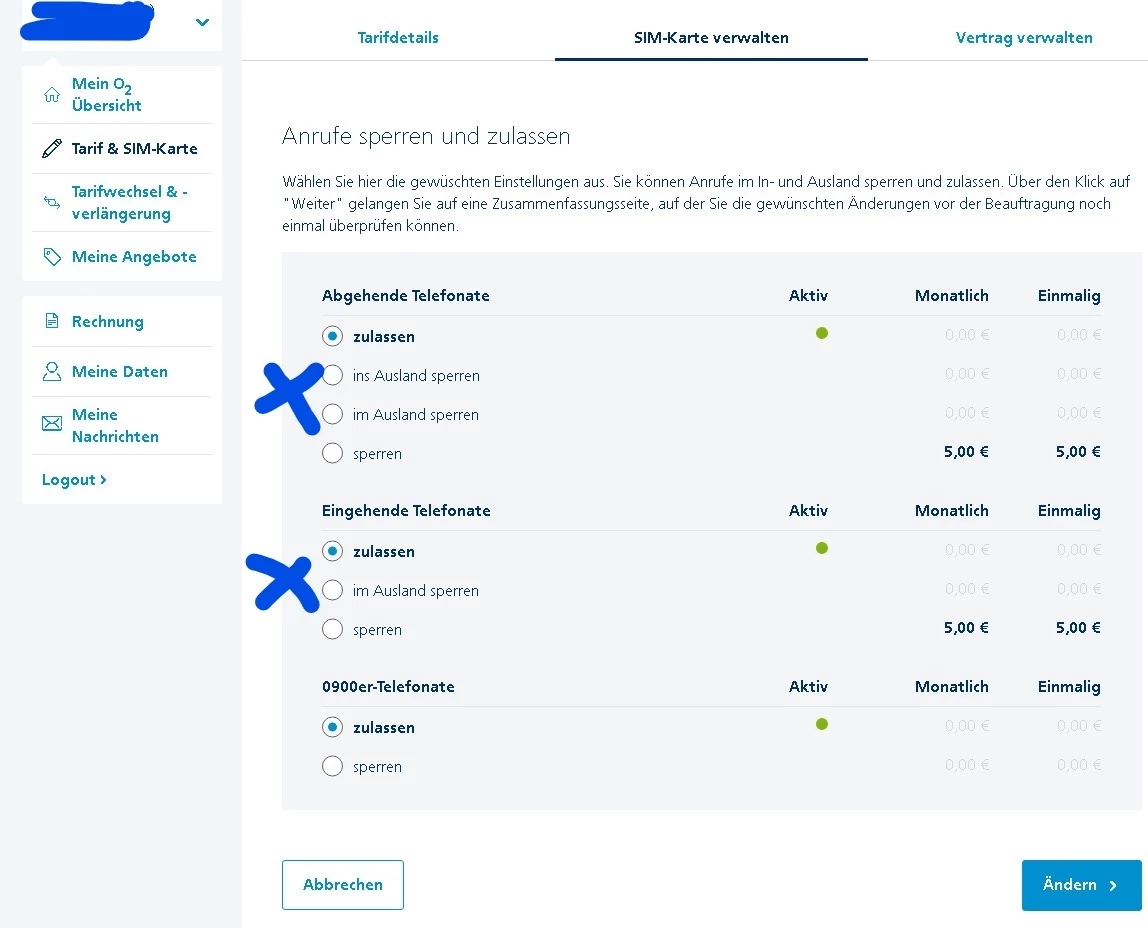Viewport: 1148px width, 928px height.
Task: Click the pencil icon for Tarif & SIM-Karte
Action: (52, 149)
